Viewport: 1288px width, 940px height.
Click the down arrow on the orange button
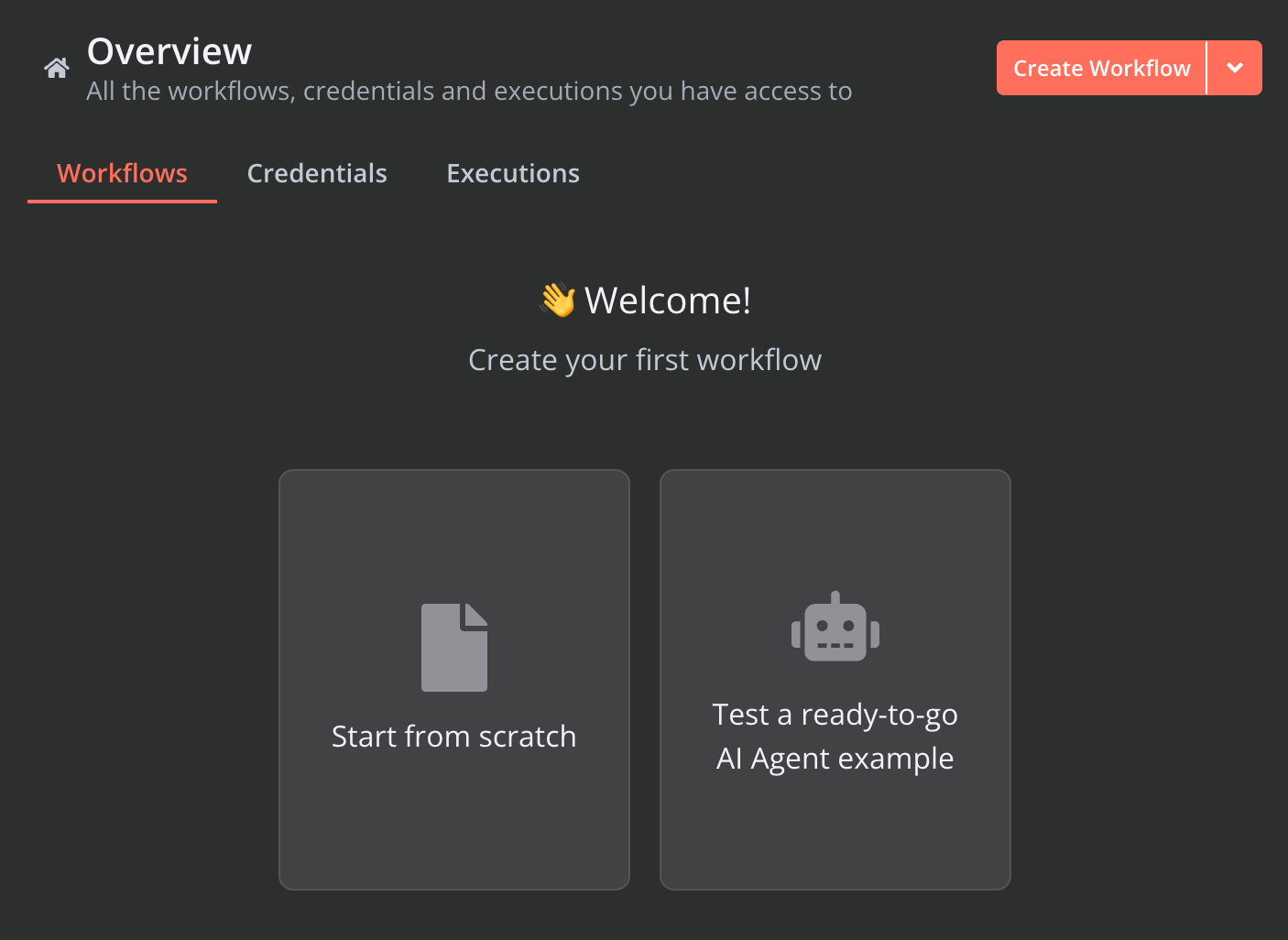coord(1234,67)
